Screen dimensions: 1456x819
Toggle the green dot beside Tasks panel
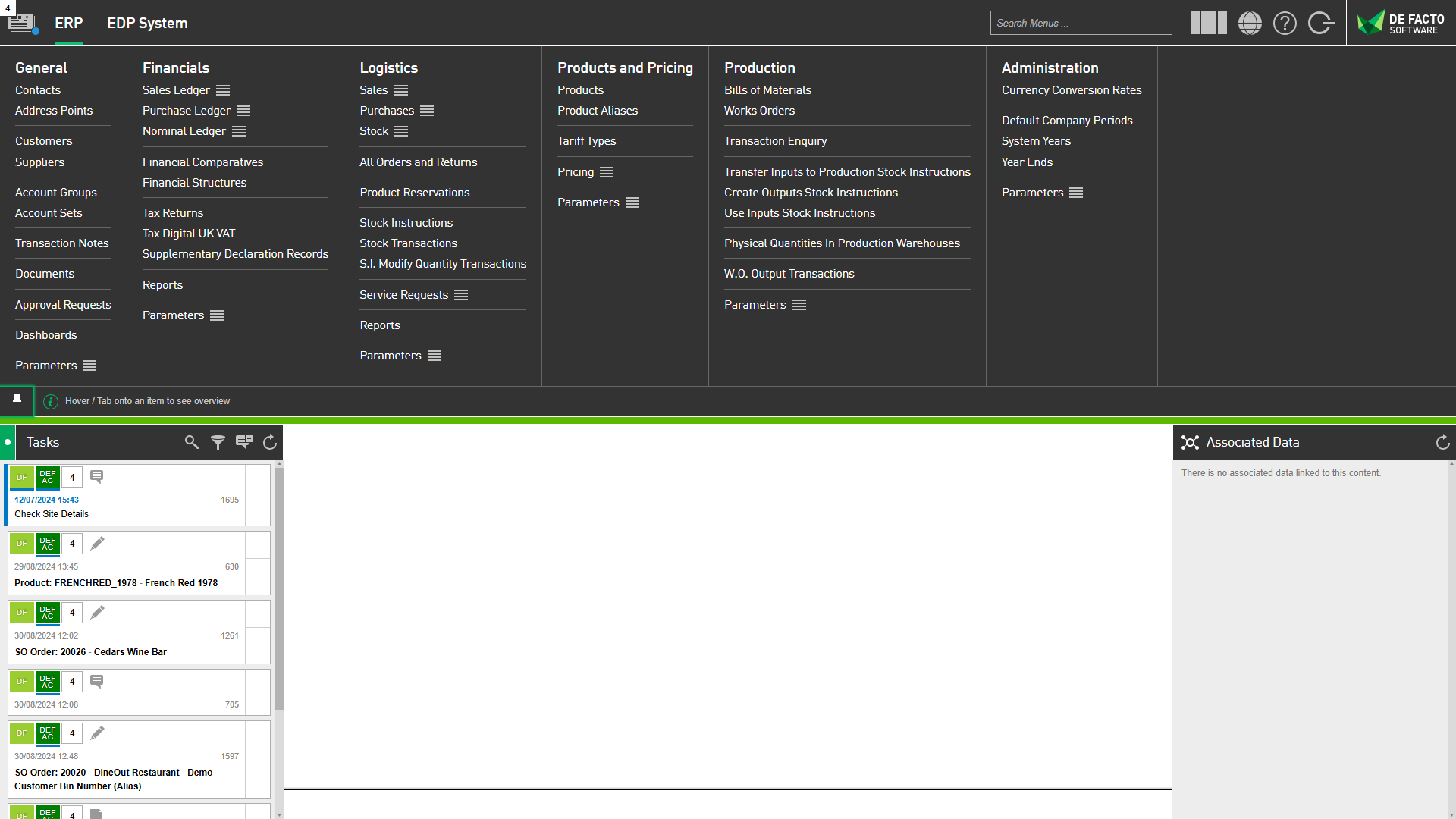click(x=7, y=442)
